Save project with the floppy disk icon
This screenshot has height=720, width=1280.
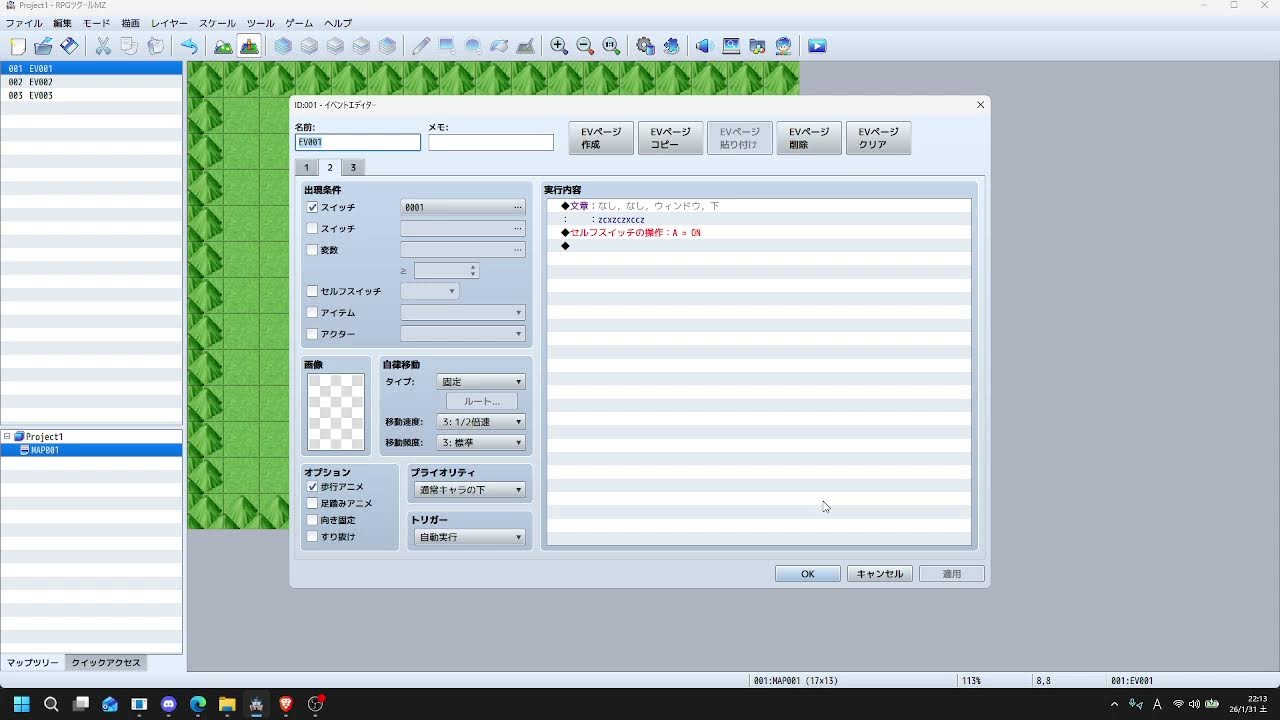[69, 46]
